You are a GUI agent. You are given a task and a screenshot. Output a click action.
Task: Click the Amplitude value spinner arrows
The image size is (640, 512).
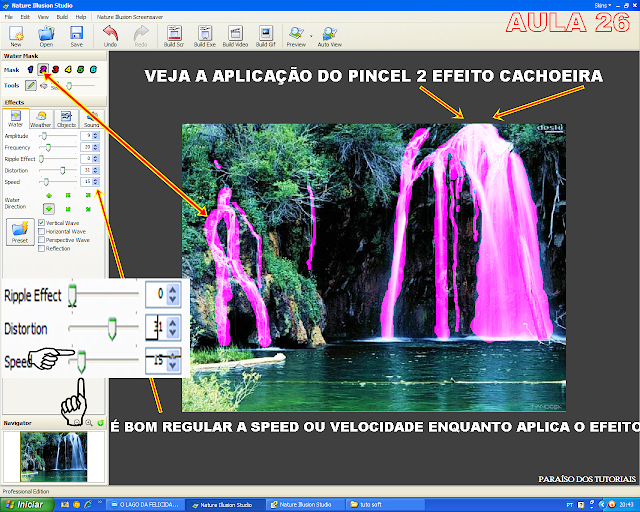(96, 136)
